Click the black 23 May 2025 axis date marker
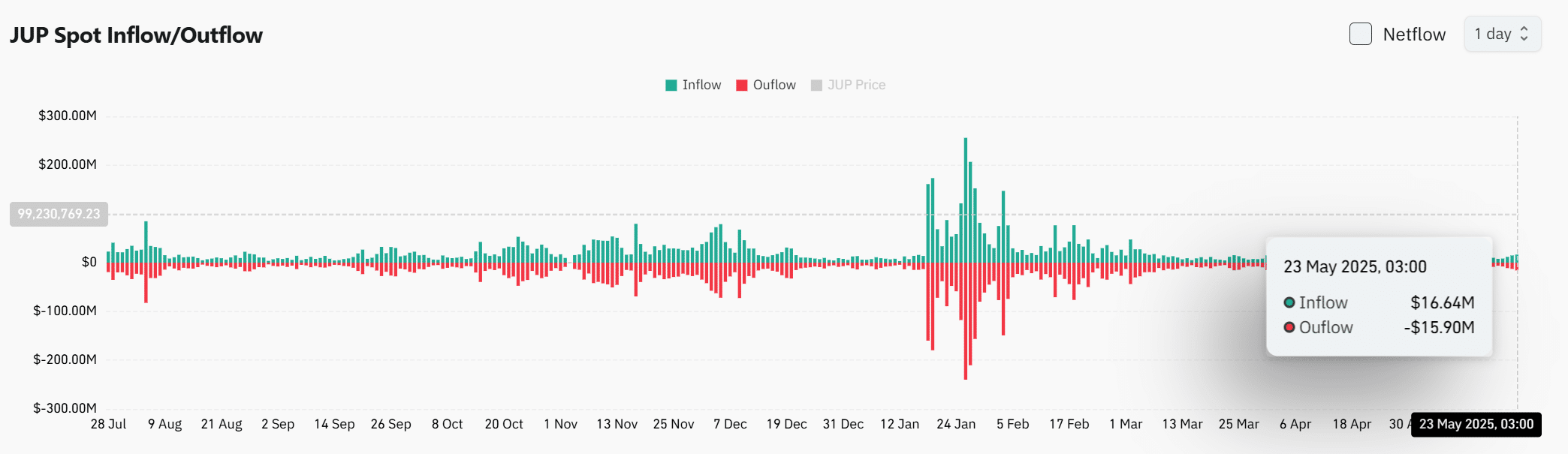 [1476, 424]
